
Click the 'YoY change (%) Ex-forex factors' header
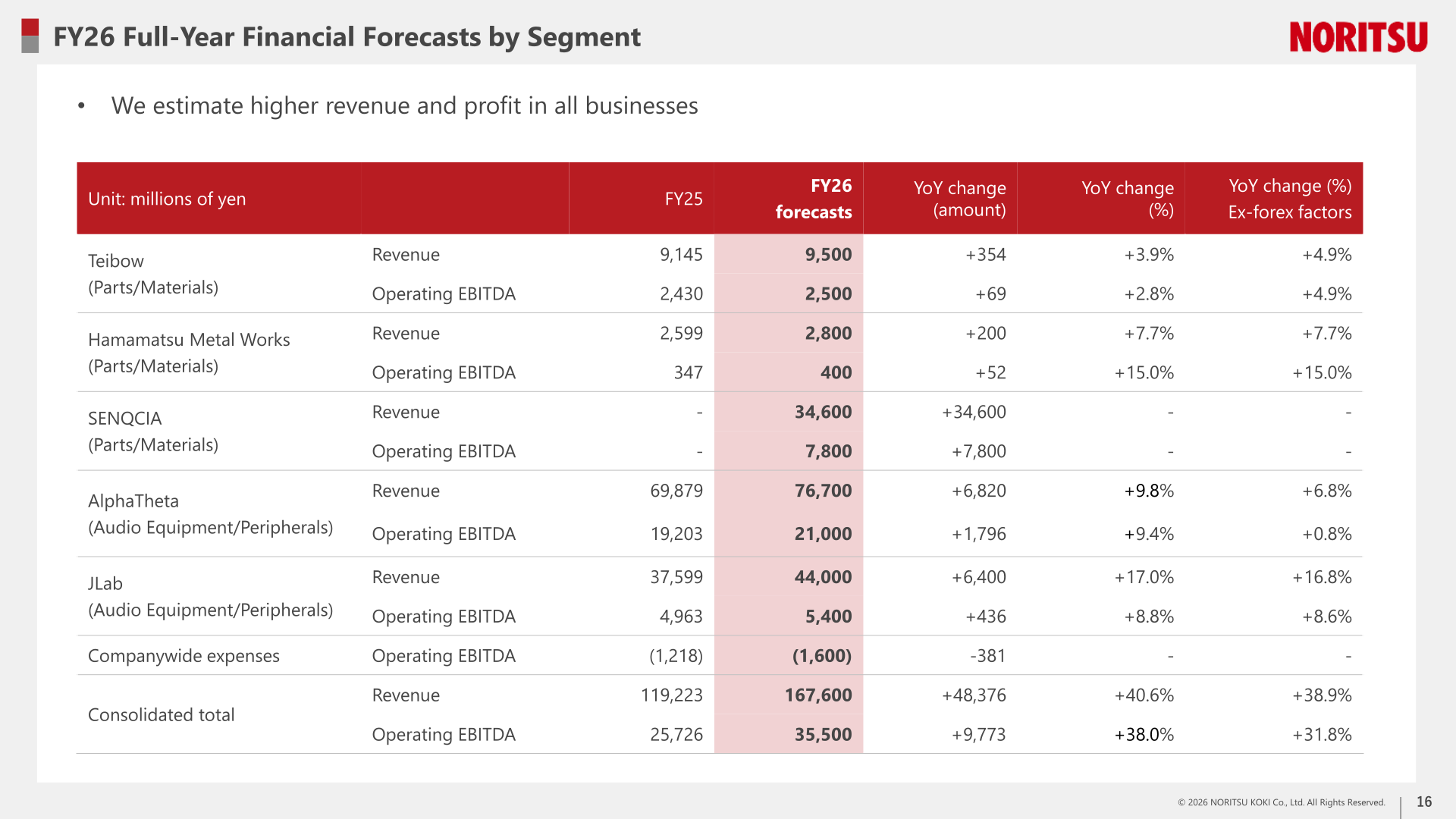pyautogui.click(x=1290, y=199)
